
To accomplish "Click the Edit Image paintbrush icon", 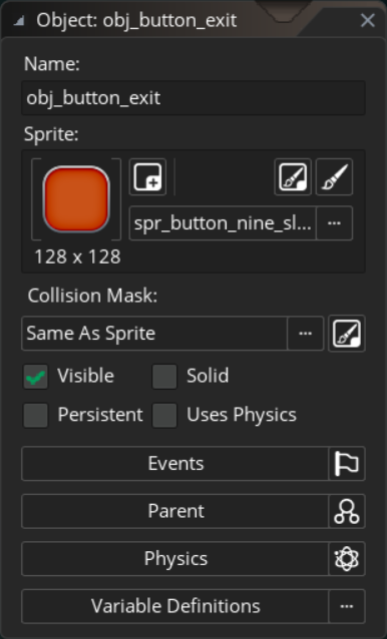I will click(x=334, y=177).
